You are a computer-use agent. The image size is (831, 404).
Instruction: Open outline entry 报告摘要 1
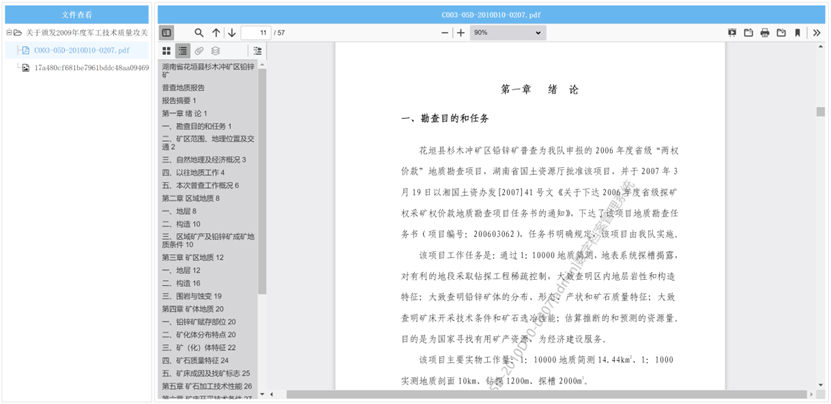(x=179, y=100)
